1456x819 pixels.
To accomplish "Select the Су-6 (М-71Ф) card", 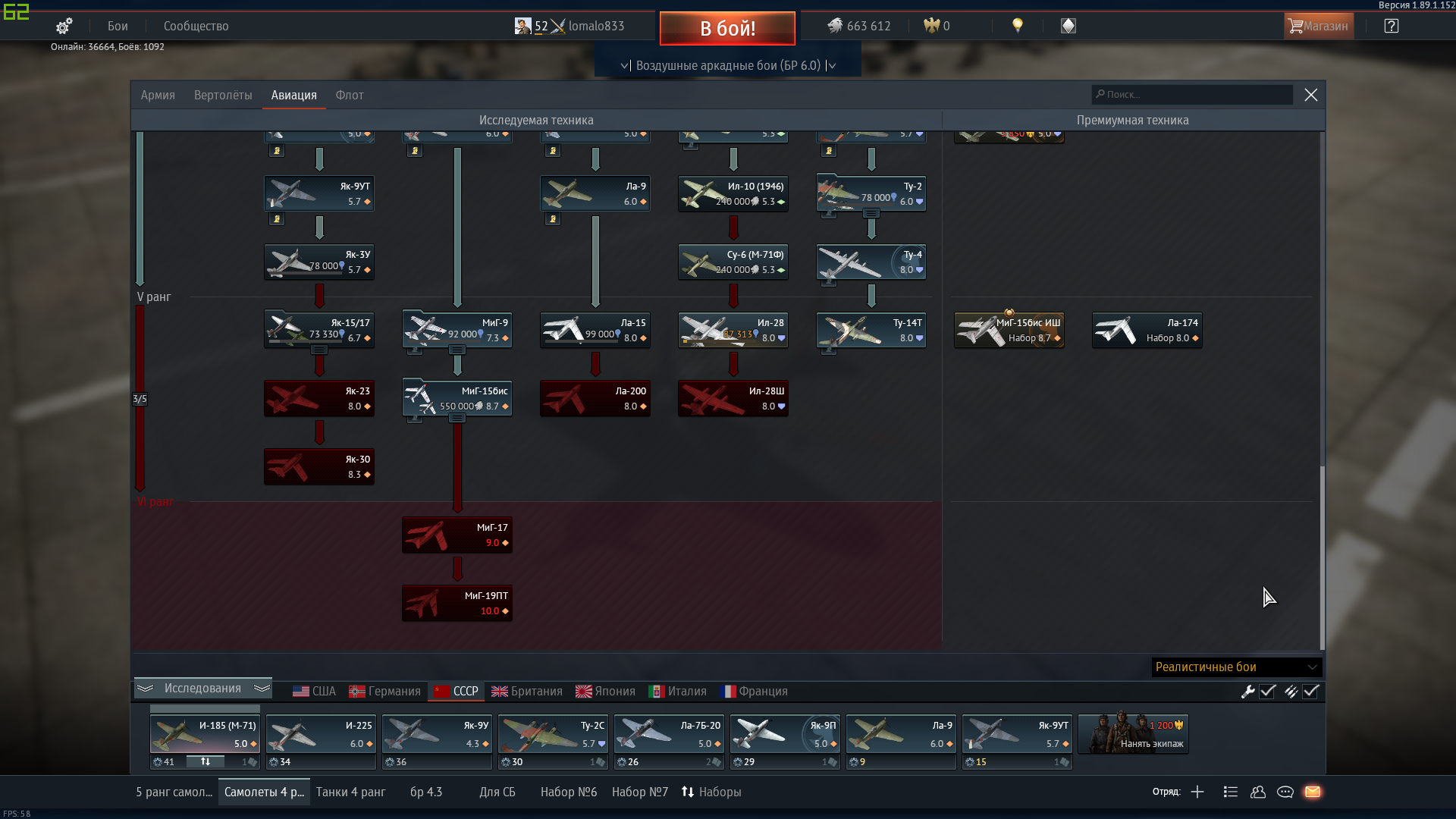I will [x=733, y=262].
